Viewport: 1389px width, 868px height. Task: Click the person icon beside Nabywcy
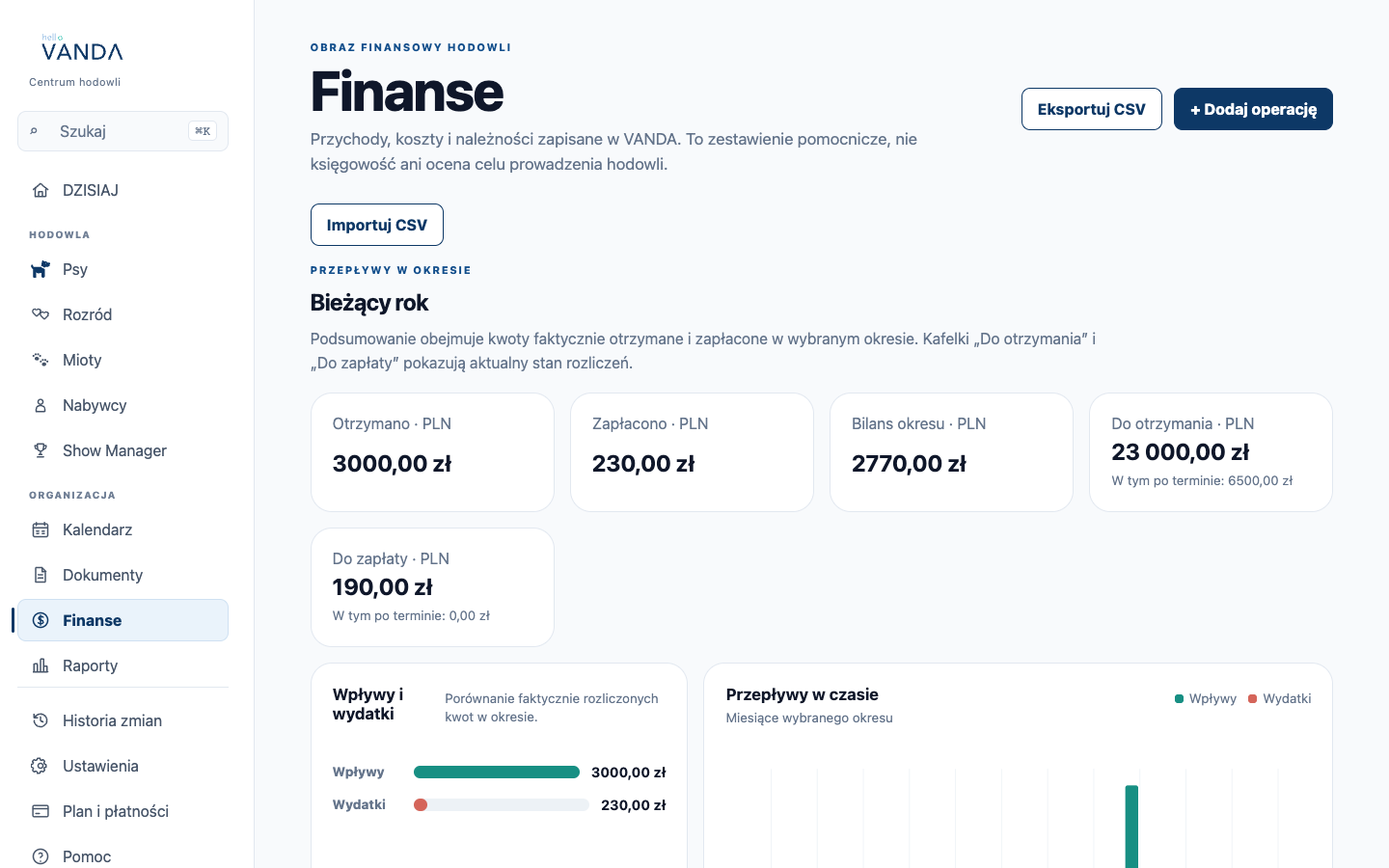41,405
